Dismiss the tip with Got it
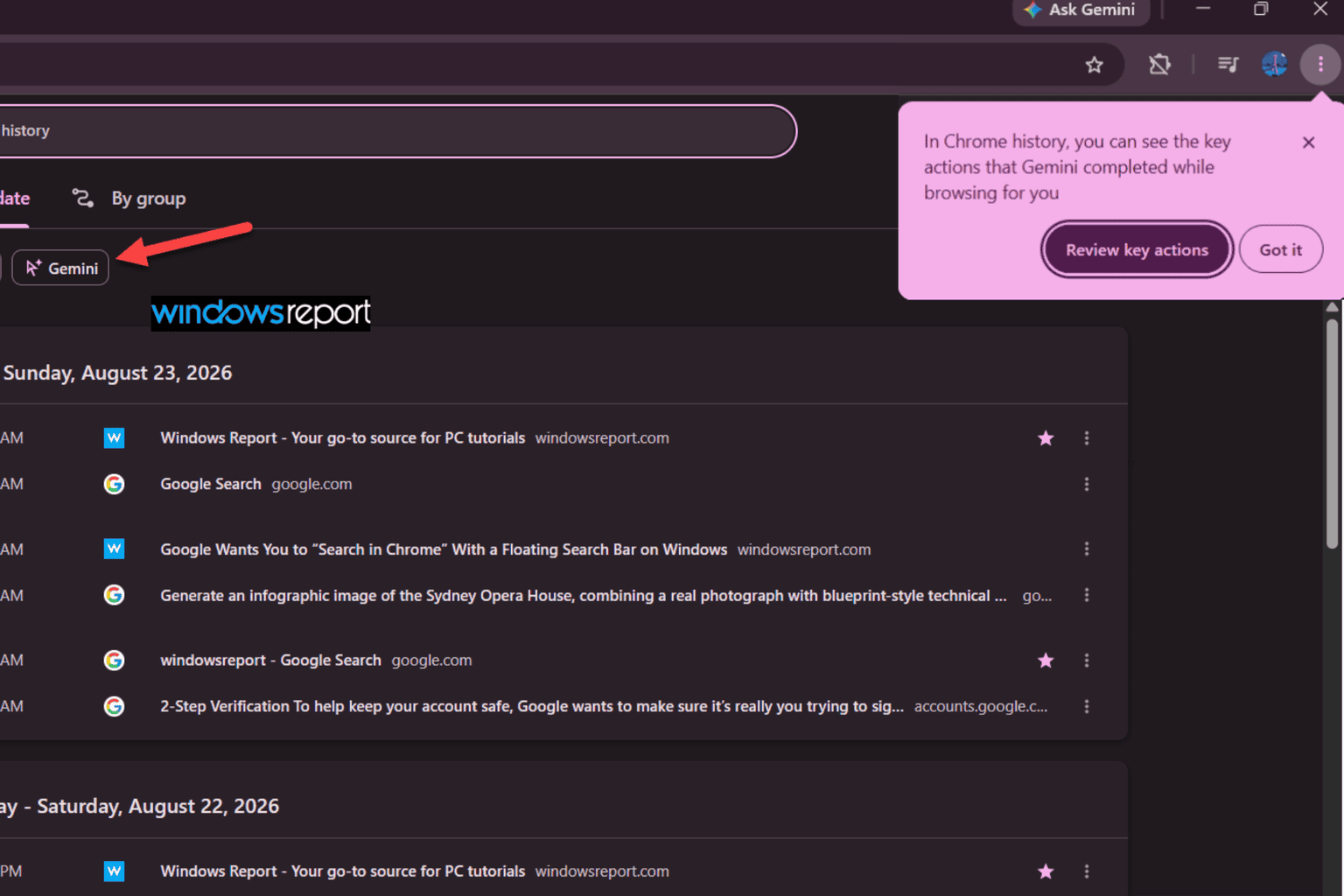 [1280, 249]
